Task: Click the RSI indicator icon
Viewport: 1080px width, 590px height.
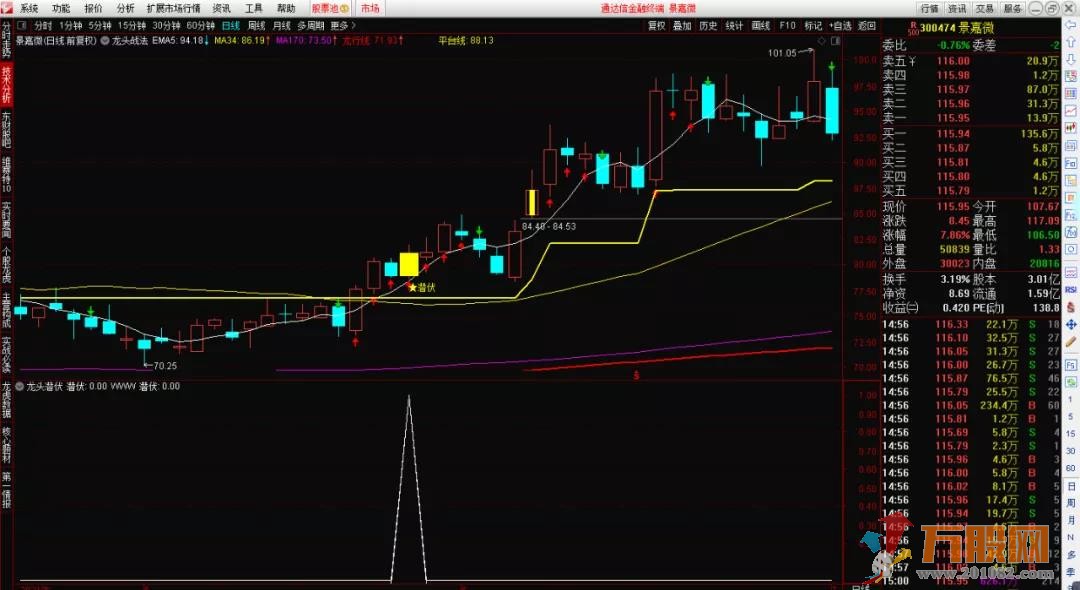Action: [1070, 290]
